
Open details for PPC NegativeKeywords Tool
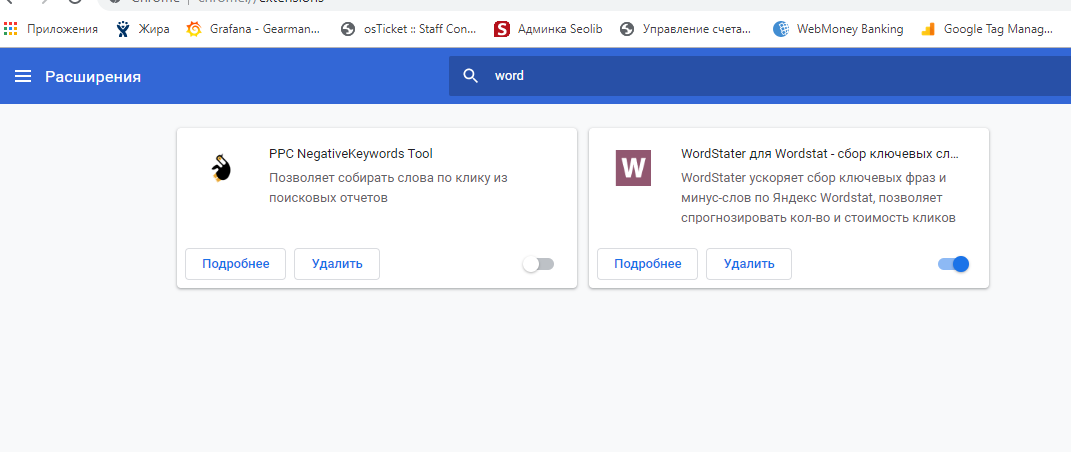coord(236,264)
